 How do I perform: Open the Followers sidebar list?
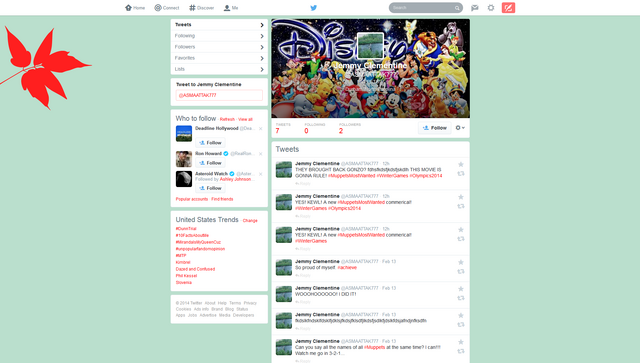pyautogui.click(x=219, y=47)
